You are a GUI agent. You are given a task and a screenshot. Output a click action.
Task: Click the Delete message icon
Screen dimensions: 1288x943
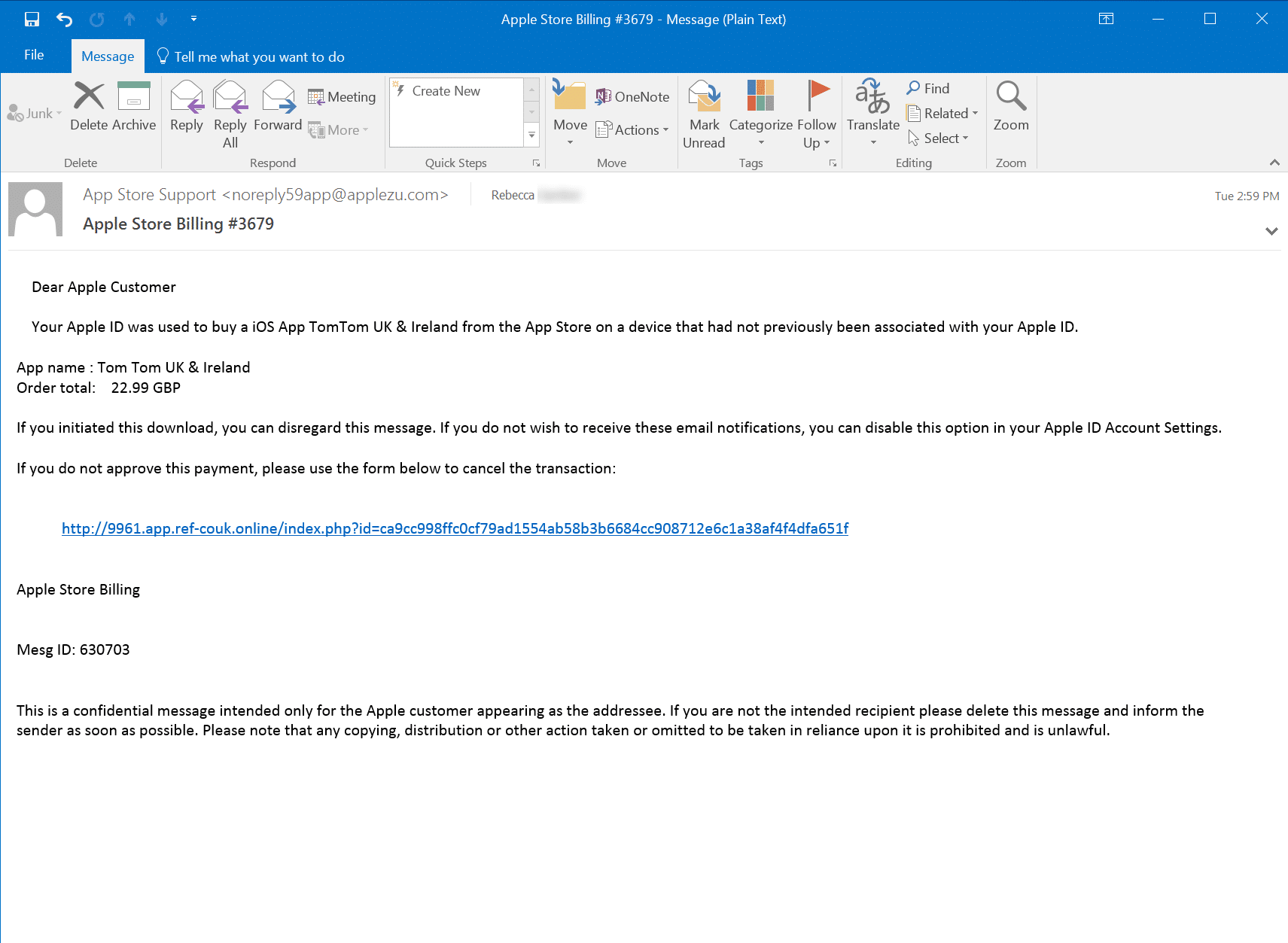click(89, 105)
